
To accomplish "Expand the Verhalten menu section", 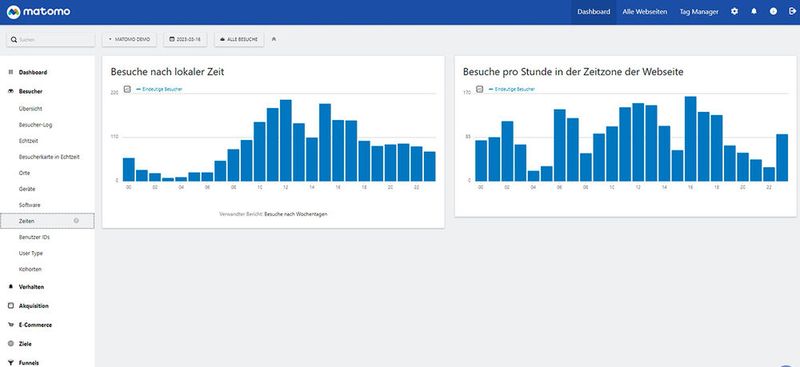I will coord(31,287).
